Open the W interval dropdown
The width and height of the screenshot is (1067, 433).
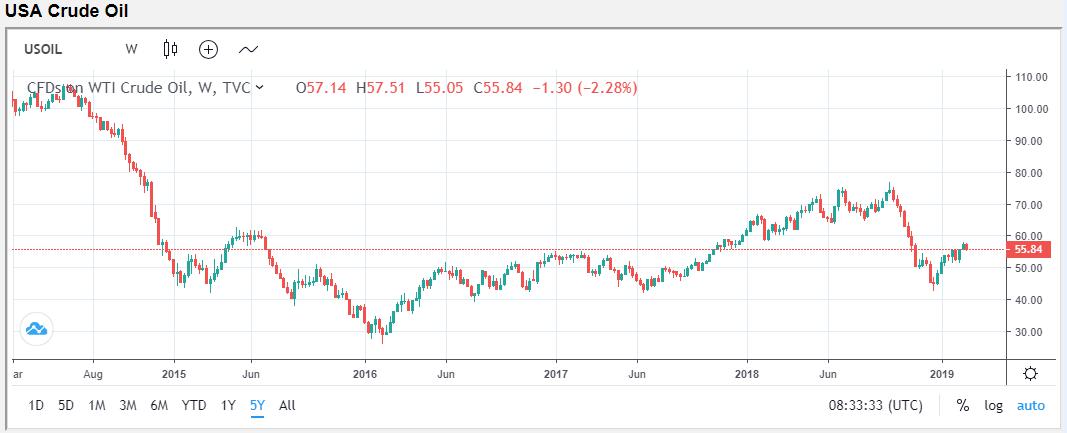coord(131,48)
